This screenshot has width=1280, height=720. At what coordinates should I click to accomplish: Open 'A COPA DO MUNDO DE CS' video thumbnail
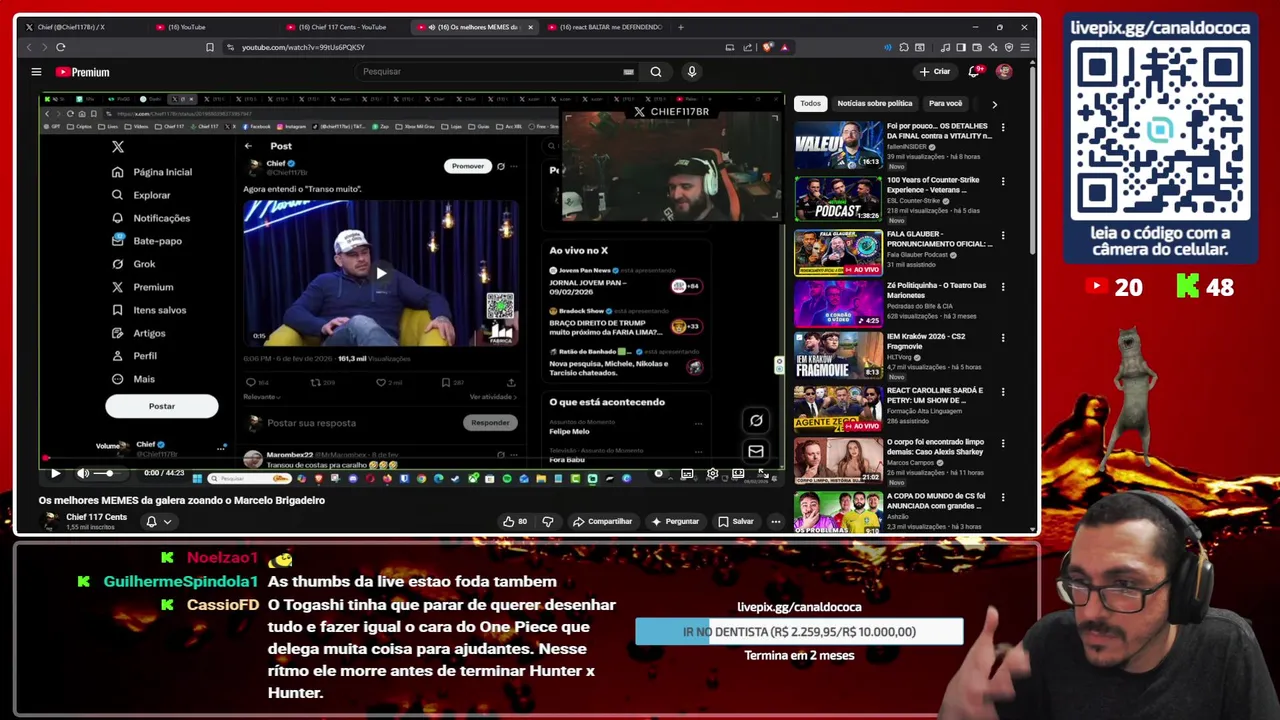(838, 511)
